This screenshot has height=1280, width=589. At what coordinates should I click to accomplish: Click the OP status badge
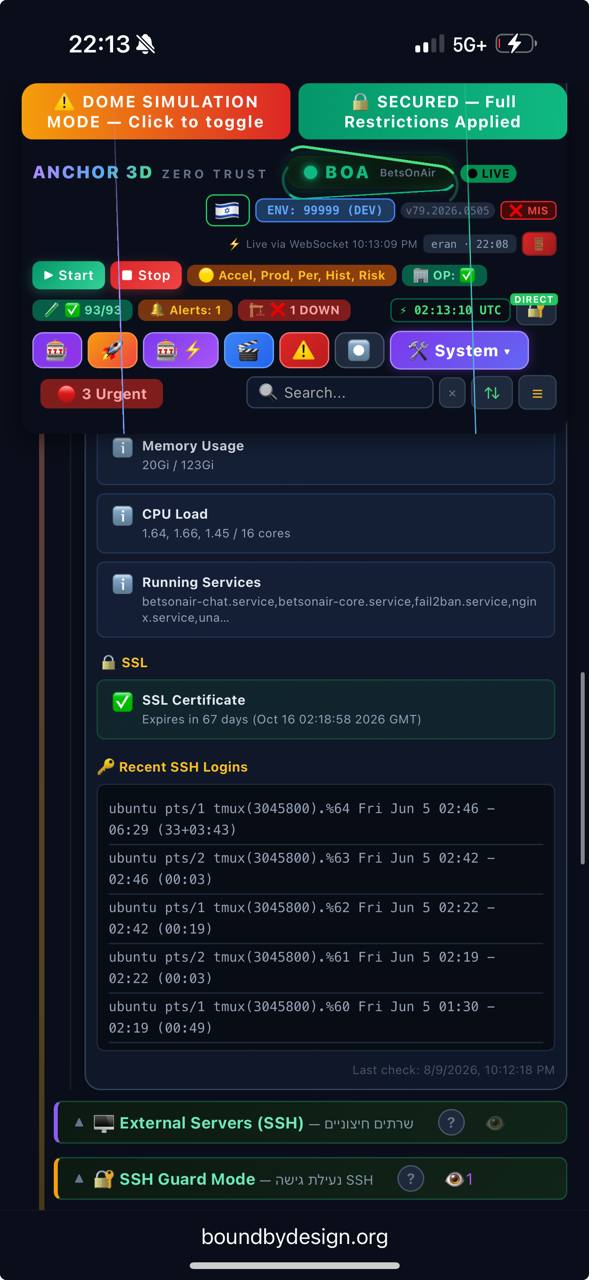pyautogui.click(x=445, y=275)
